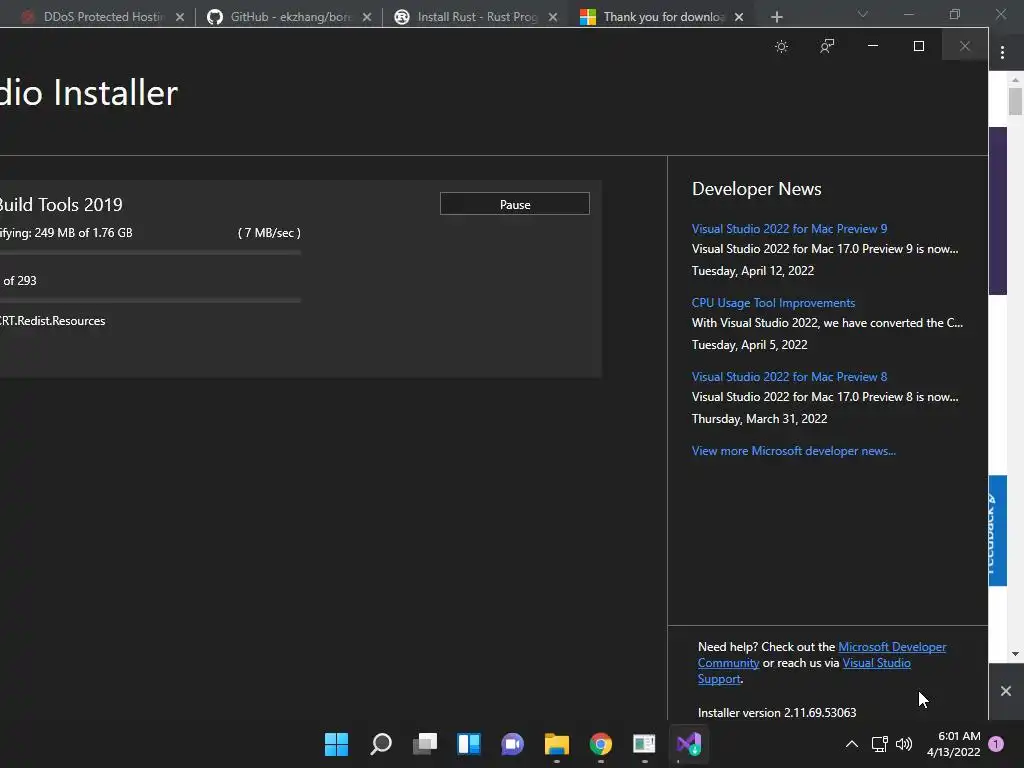Close the Install Rust tab
This screenshot has width=1024, height=768.
(x=553, y=17)
